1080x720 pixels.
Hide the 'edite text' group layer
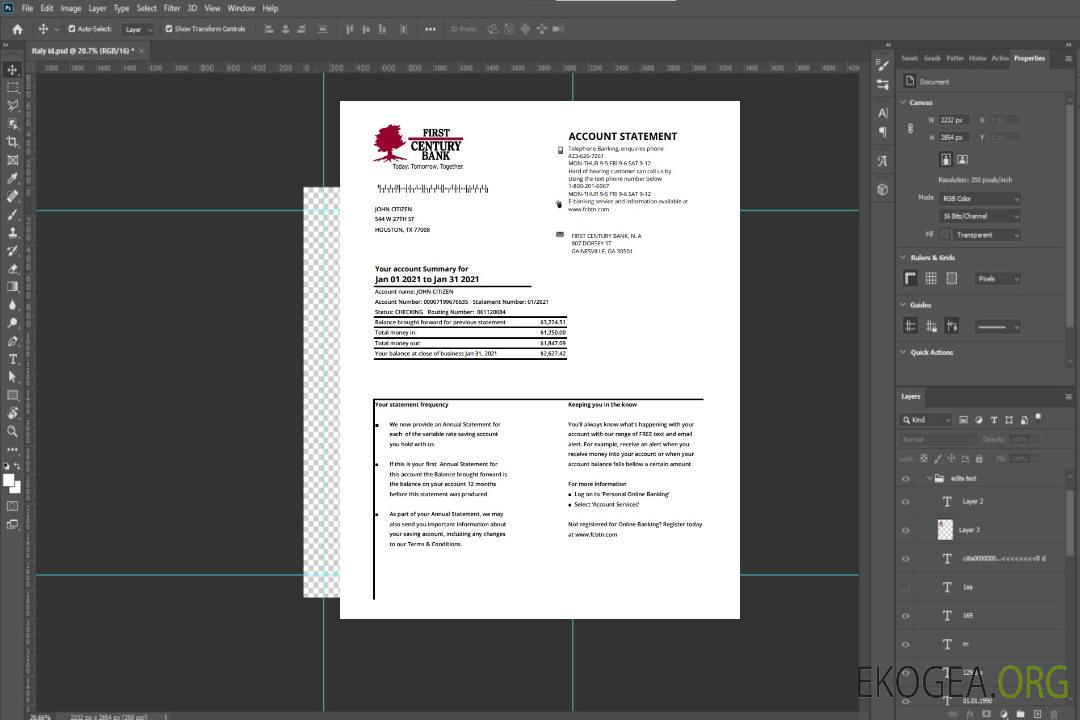(x=906, y=479)
